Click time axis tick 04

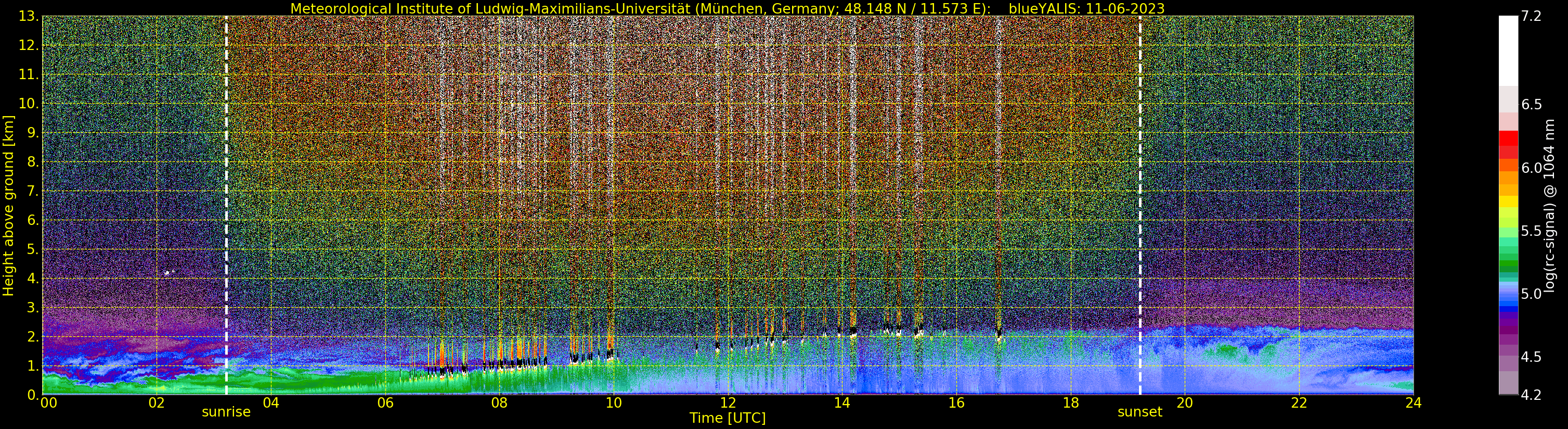point(271,403)
